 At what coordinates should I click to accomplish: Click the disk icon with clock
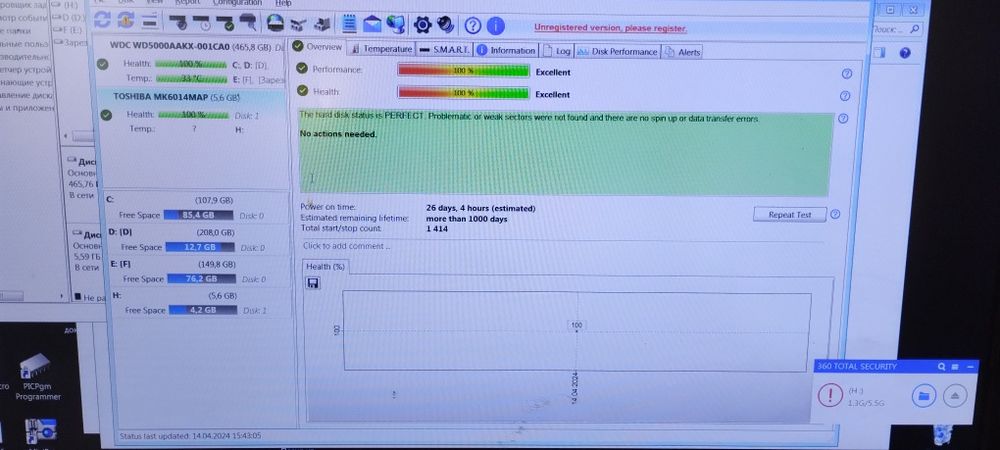click(x=201, y=23)
